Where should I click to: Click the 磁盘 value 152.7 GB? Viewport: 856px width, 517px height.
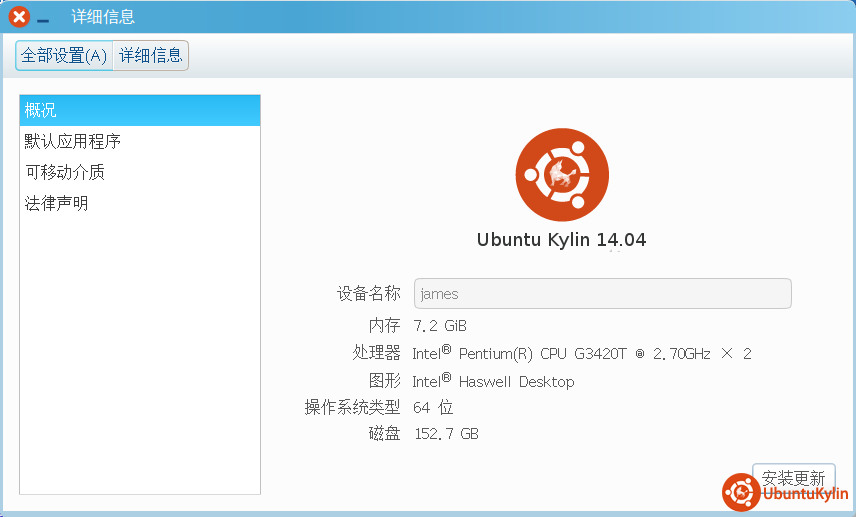pos(446,434)
